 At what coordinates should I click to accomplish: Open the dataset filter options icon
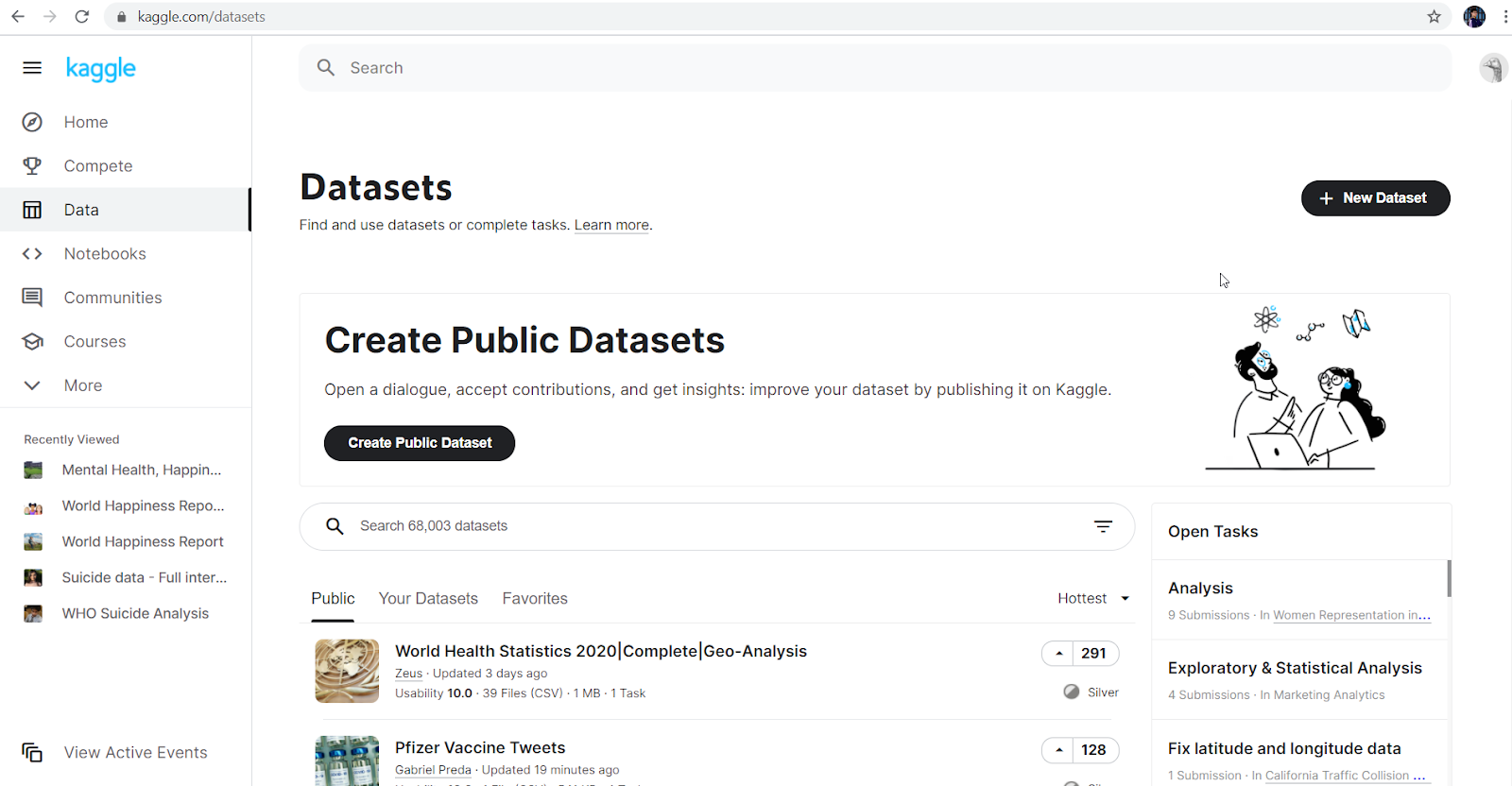pyautogui.click(x=1103, y=526)
